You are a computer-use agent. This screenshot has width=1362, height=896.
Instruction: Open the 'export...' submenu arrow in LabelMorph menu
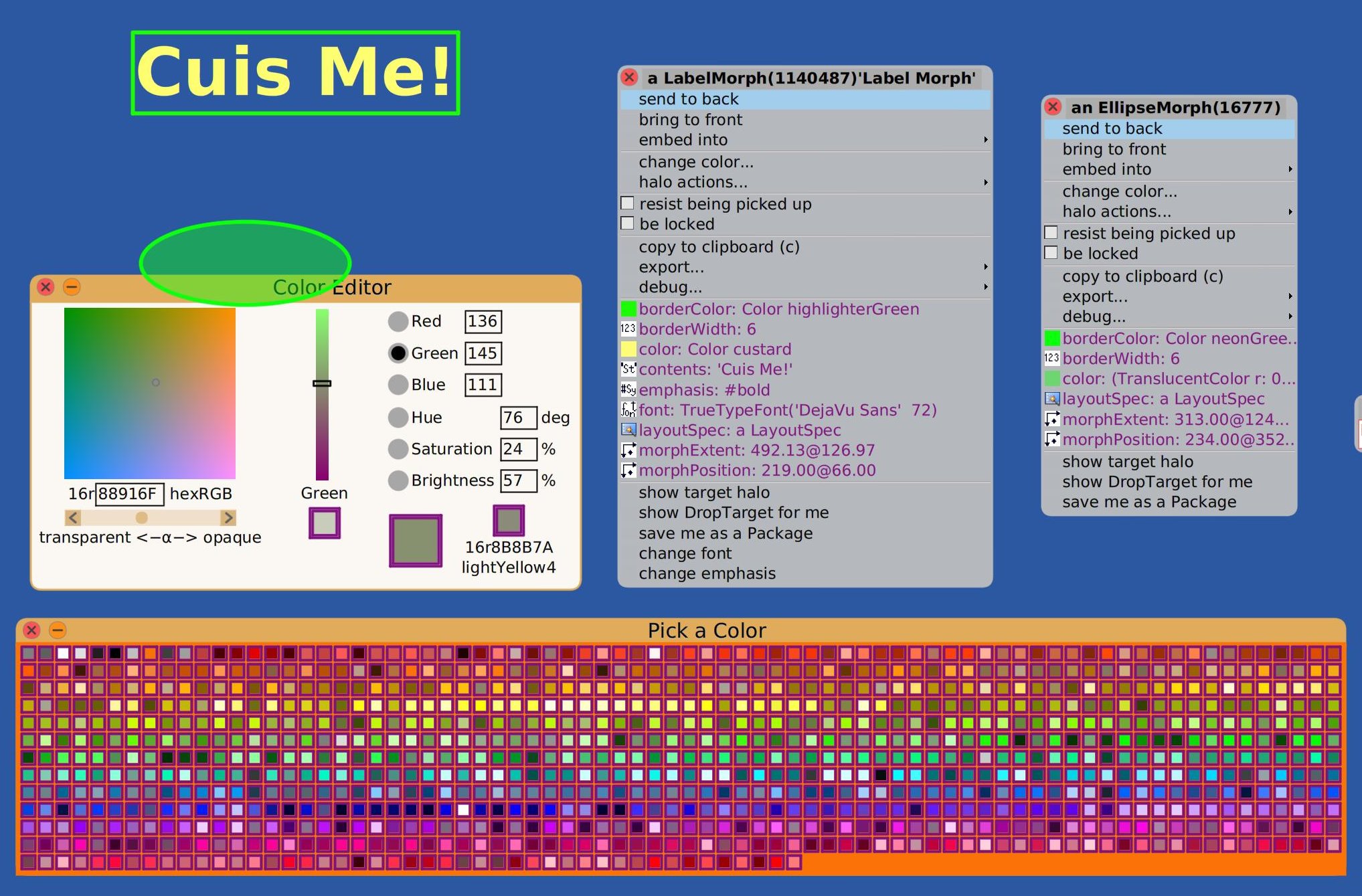(985, 267)
